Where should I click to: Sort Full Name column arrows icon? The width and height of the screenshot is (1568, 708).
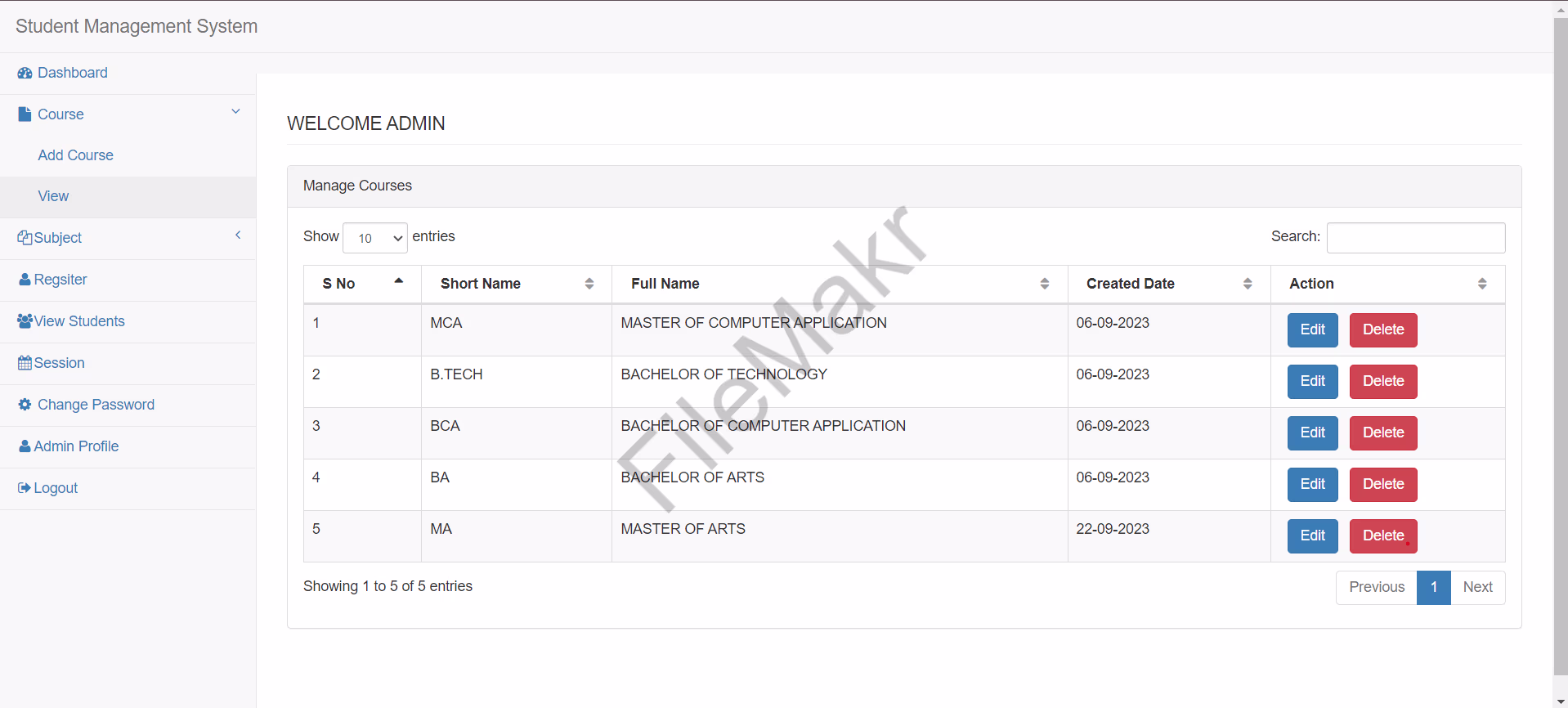[x=1045, y=284]
